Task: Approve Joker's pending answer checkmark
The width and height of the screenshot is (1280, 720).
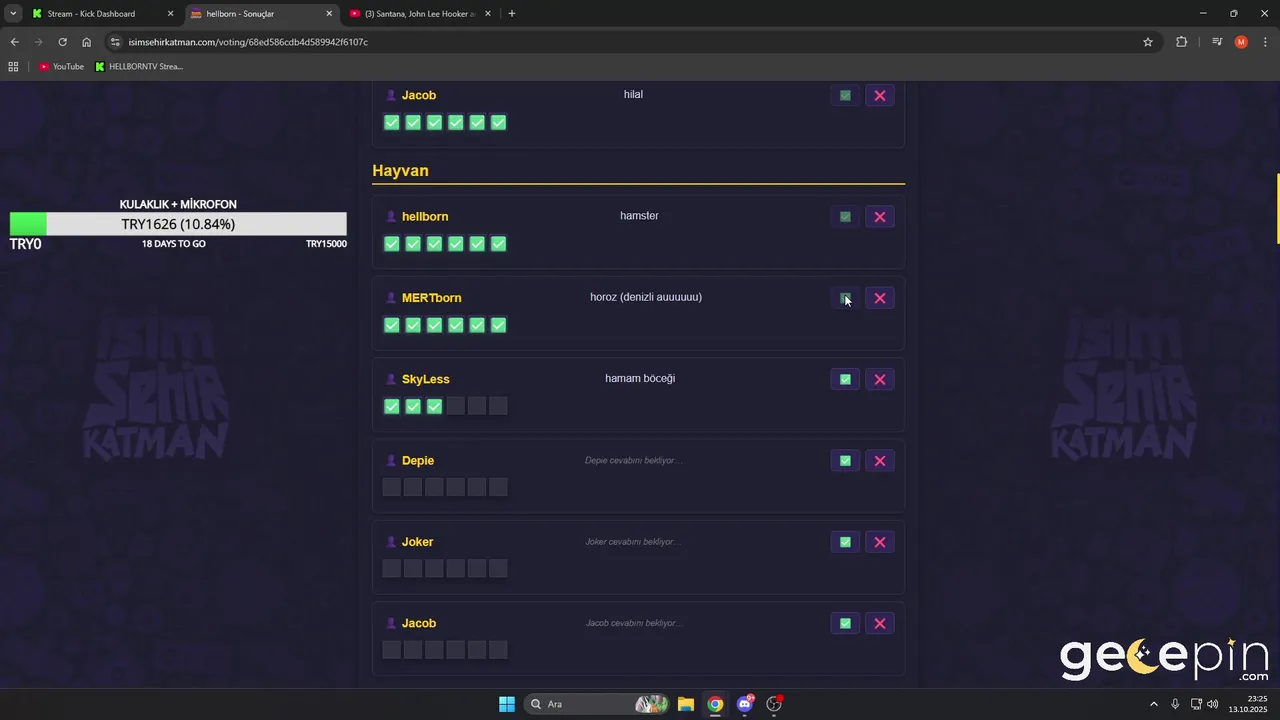Action: pos(845,542)
